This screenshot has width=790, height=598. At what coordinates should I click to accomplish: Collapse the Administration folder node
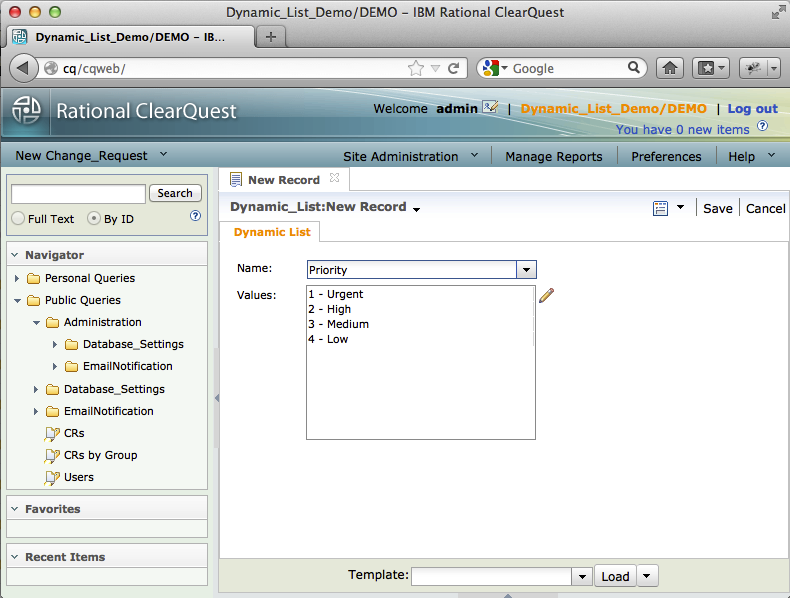36,322
